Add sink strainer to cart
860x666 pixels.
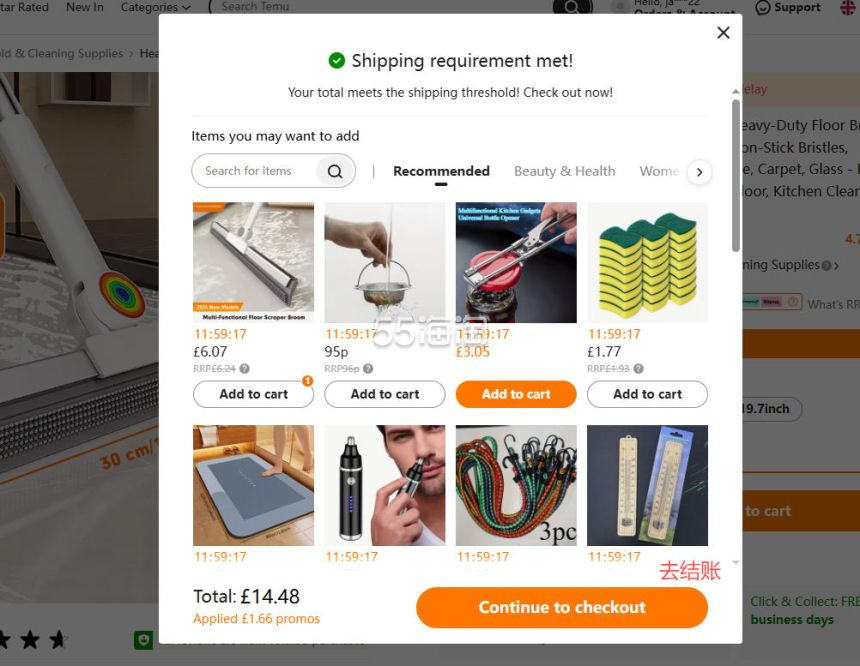click(x=385, y=394)
